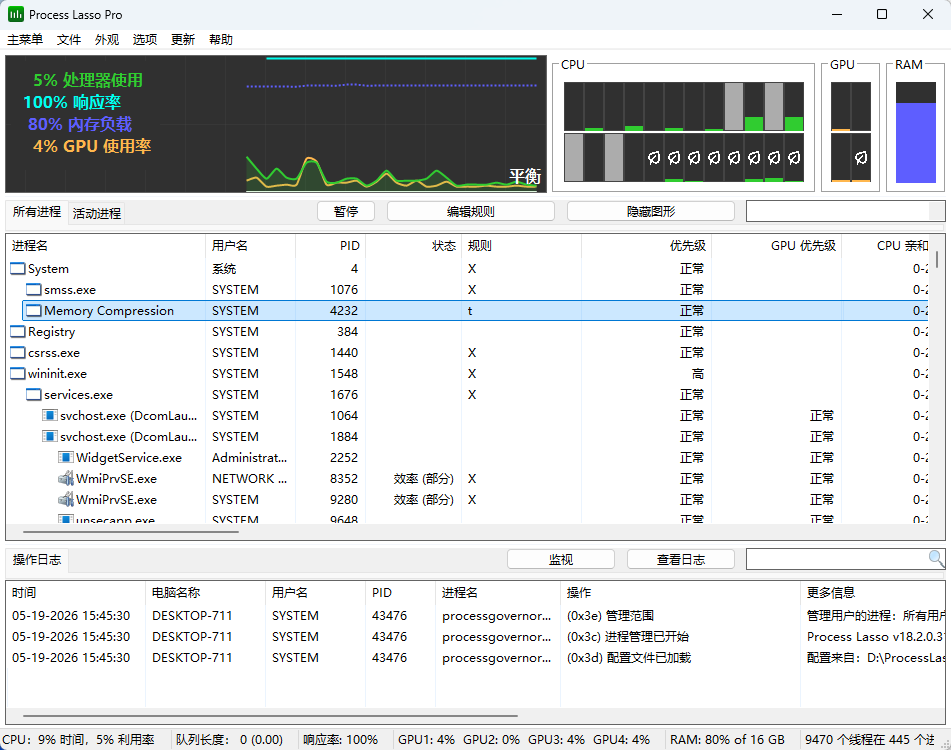Click the csrss.exe process icon
Viewport: 951px width, 750px height.
[18, 353]
